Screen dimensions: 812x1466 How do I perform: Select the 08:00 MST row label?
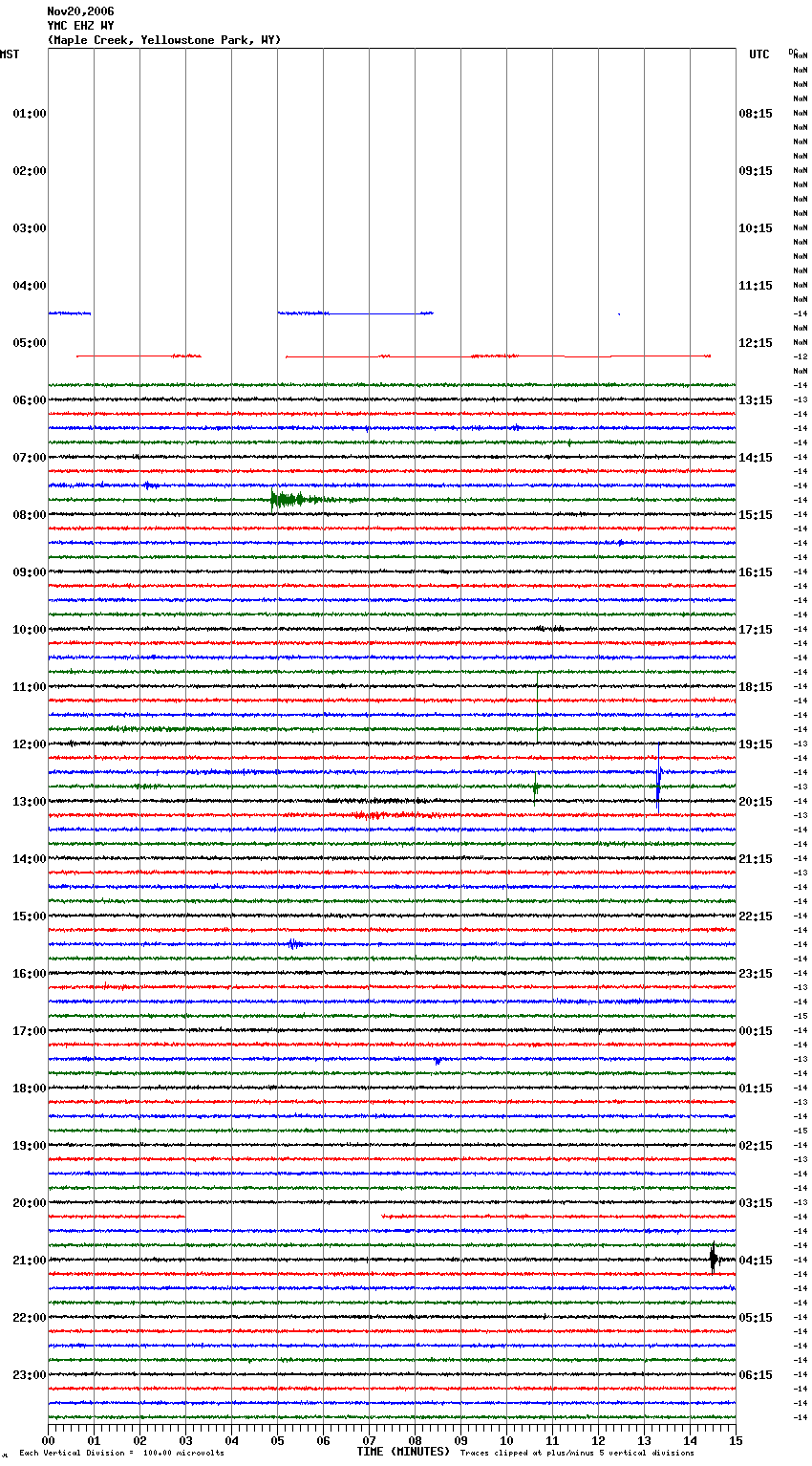pos(30,515)
